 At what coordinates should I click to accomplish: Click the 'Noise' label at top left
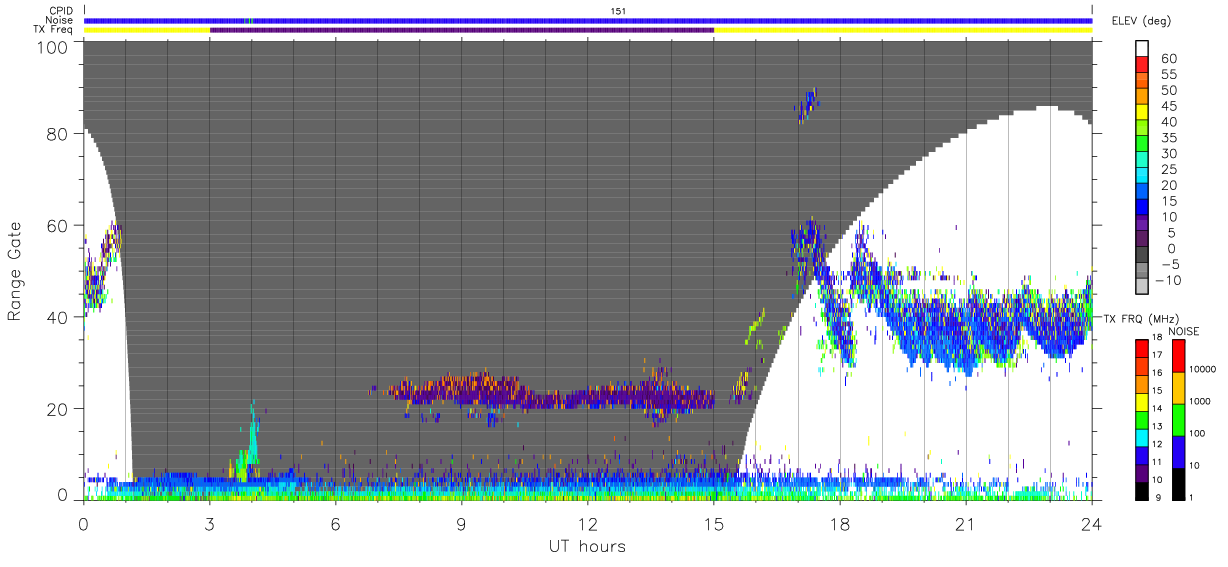coord(60,20)
